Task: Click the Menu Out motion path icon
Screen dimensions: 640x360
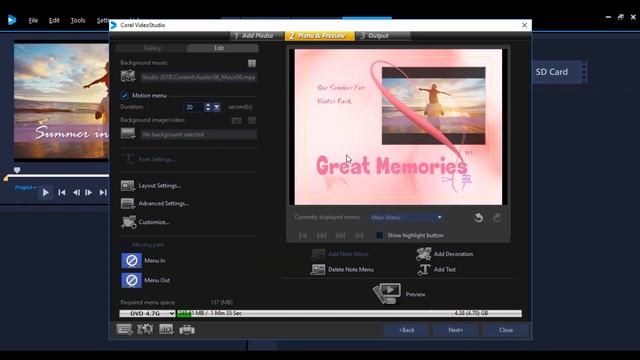Action: click(x=131, y=280)
